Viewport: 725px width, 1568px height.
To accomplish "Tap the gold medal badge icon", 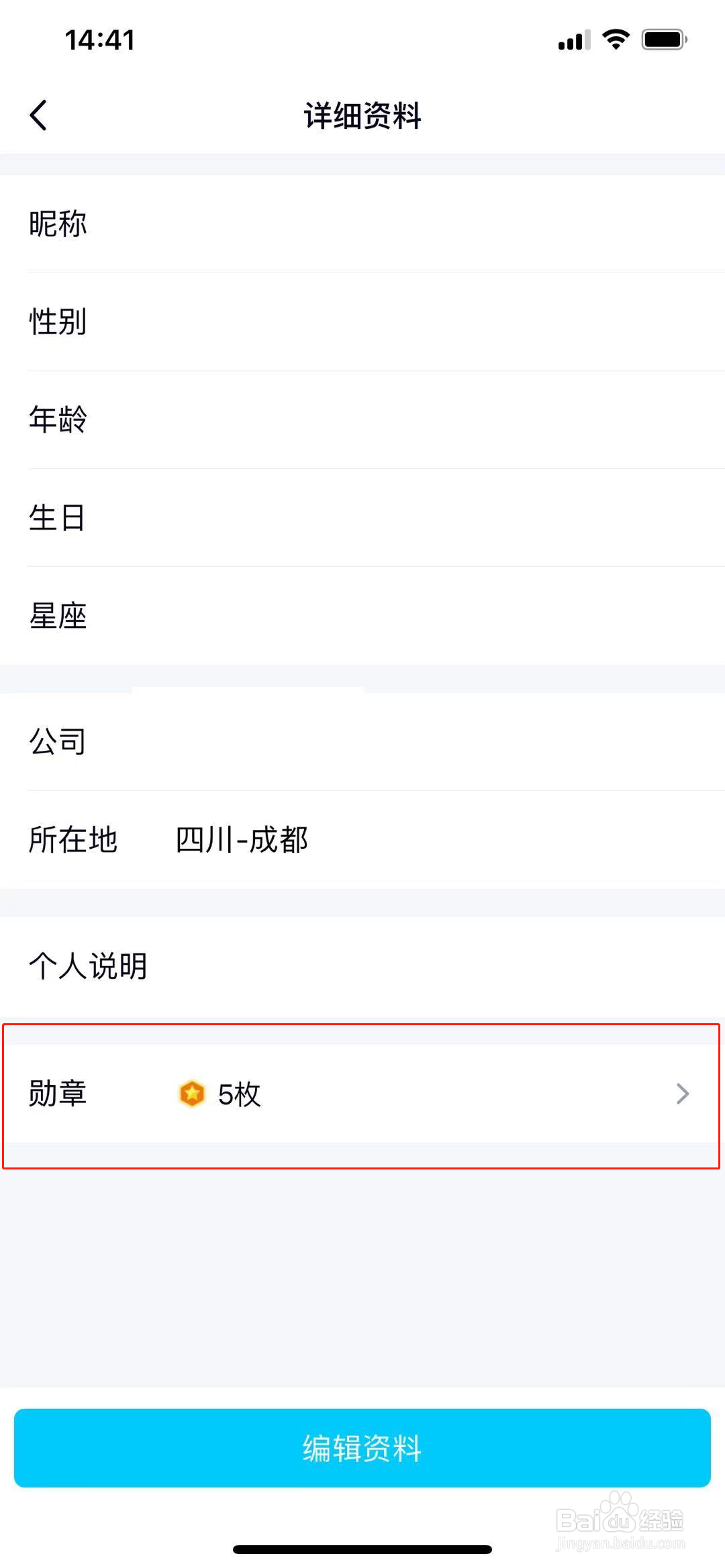I will click(192, 1094).
